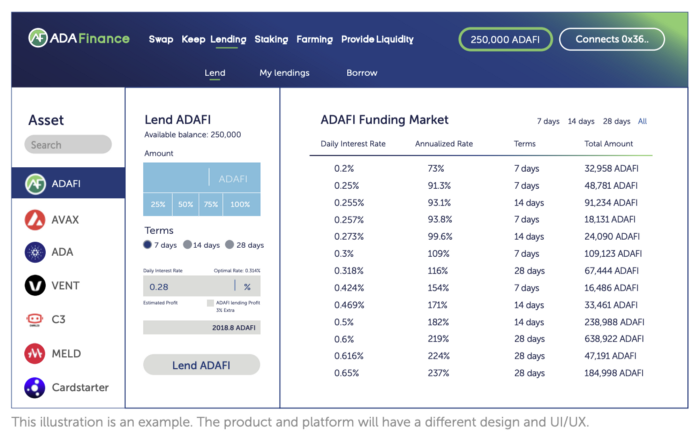Switch to the My lendings tab
700x437 pixels.
[284, 73]
